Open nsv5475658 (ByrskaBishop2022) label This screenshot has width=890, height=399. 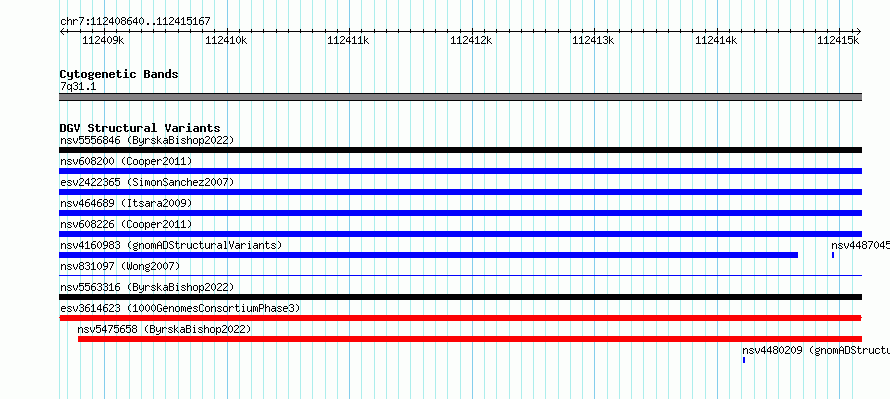[164, 329]
